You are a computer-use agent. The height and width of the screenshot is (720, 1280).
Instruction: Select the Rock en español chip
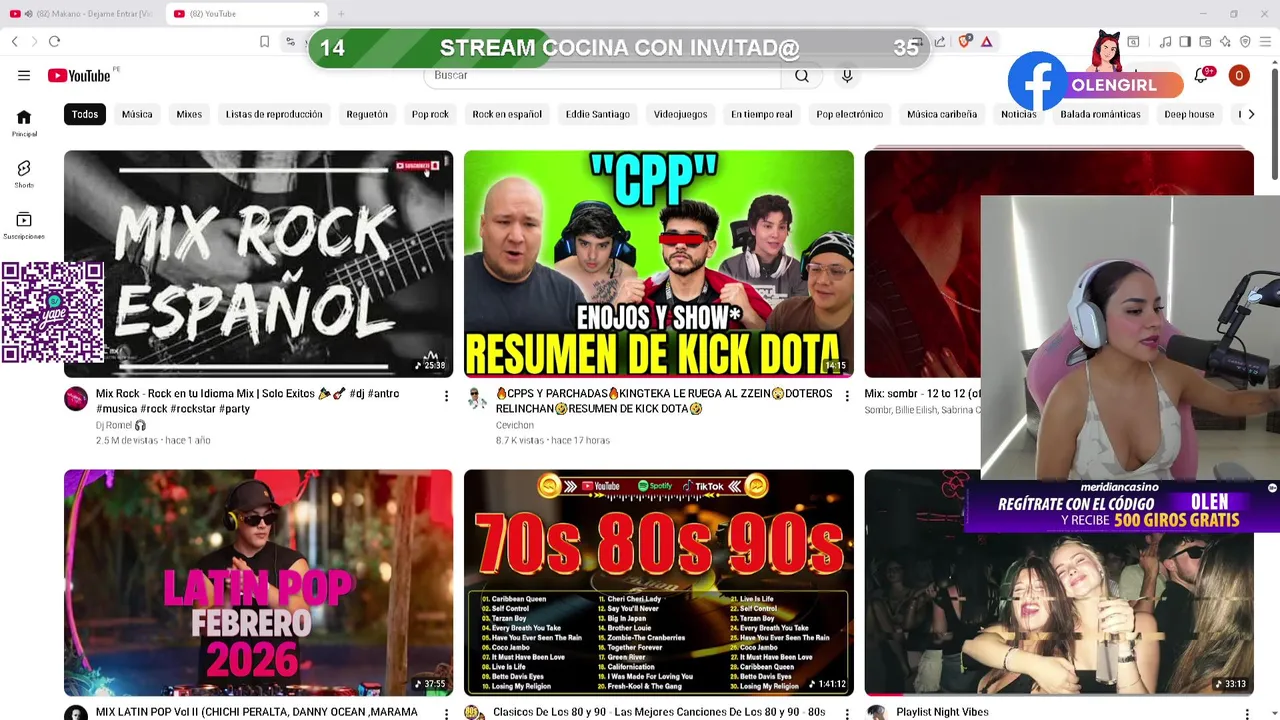[x=507, y=114]
